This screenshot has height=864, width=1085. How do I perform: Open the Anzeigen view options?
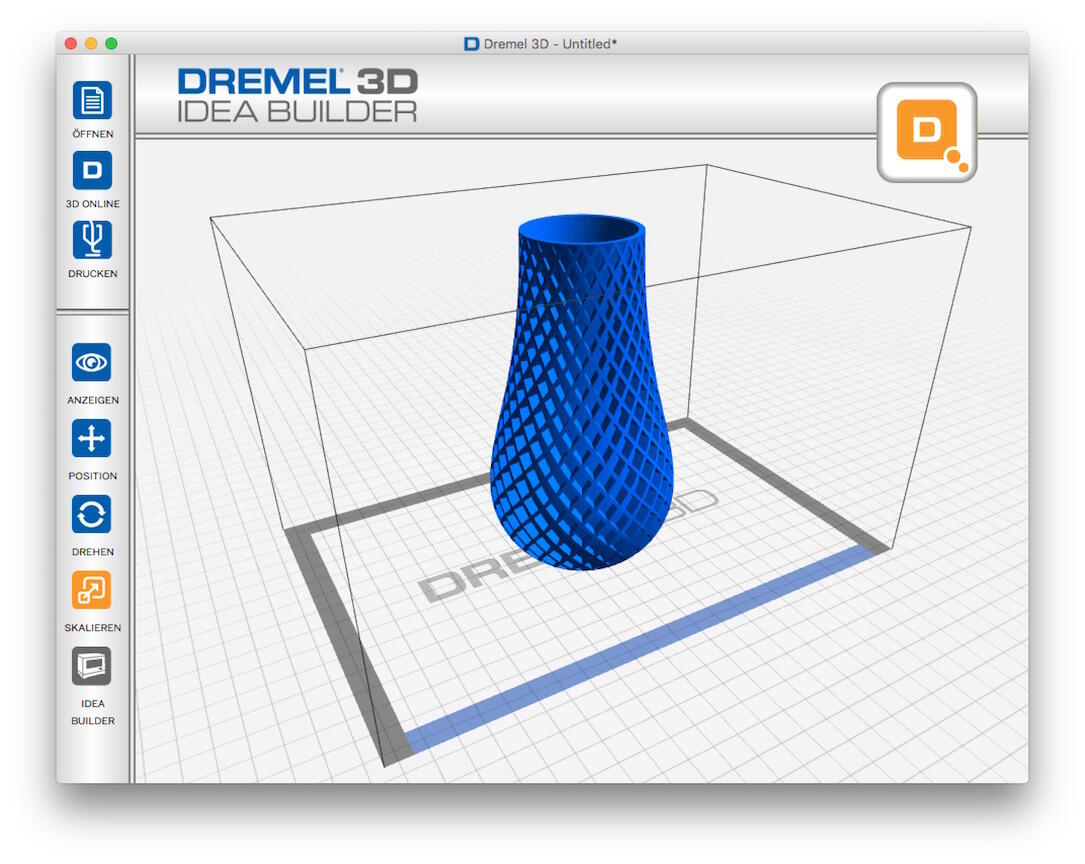91,362
